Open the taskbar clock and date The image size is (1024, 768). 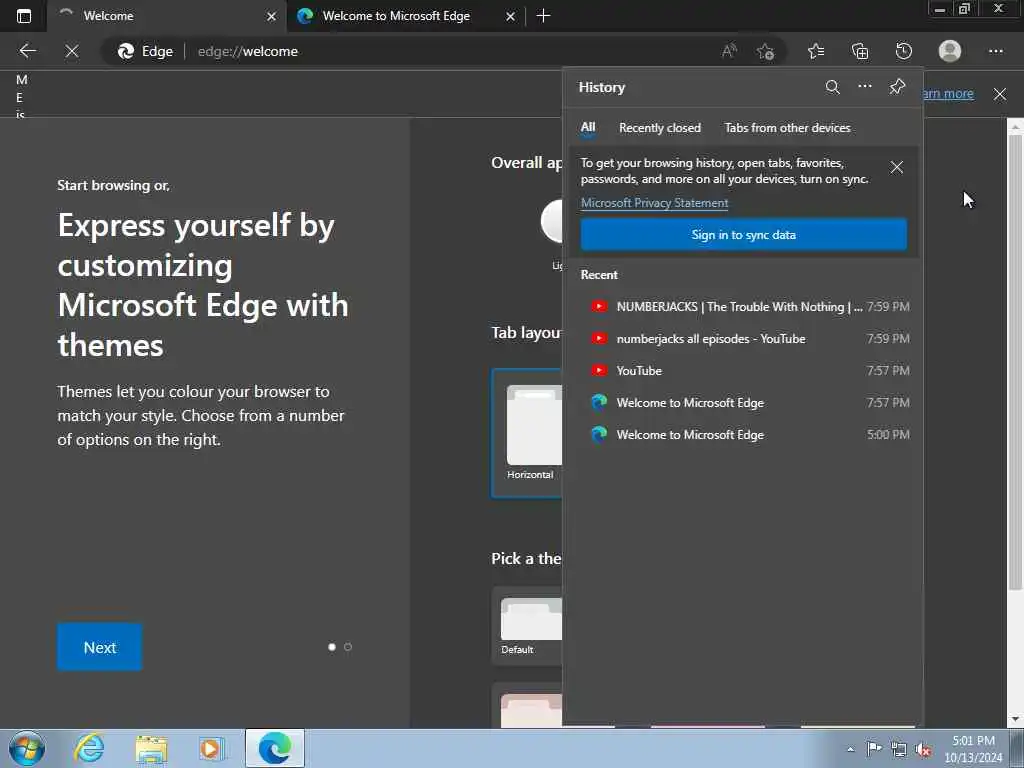pos(973,749)
